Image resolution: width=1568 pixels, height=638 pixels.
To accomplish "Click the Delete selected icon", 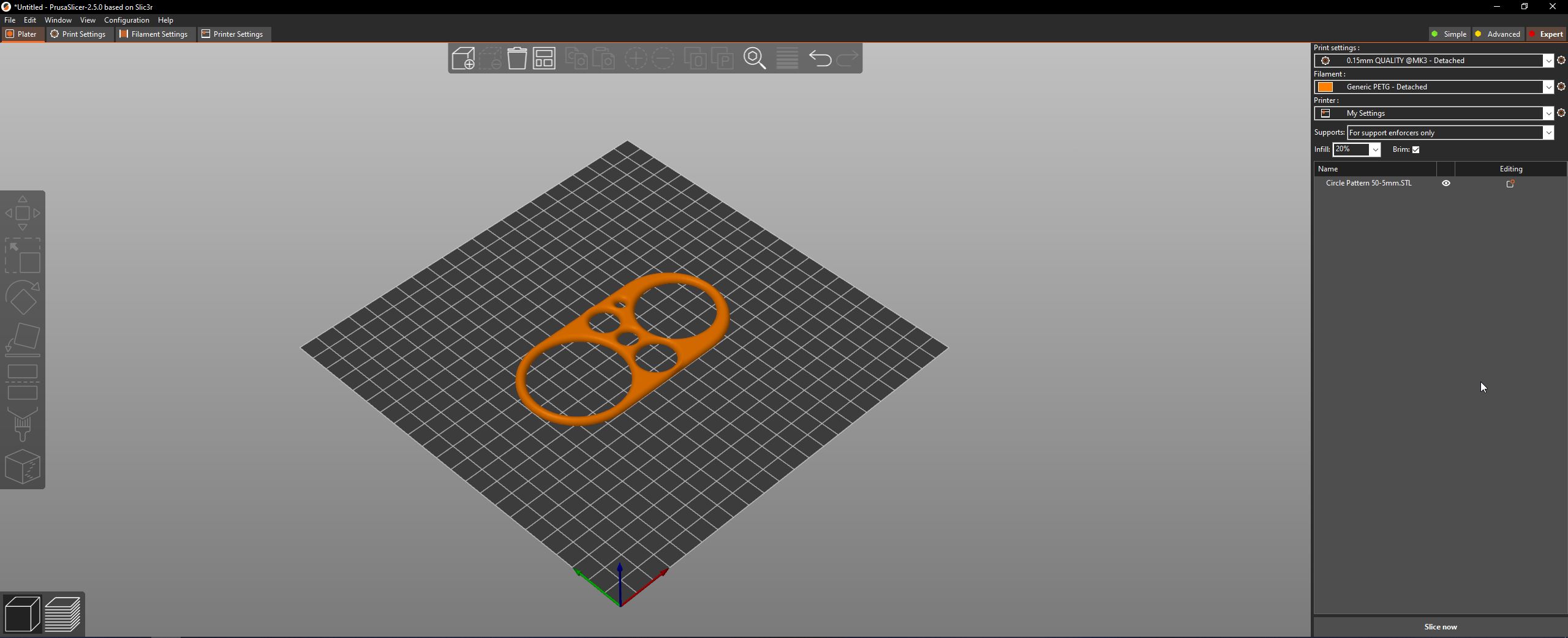I will 490,58.
